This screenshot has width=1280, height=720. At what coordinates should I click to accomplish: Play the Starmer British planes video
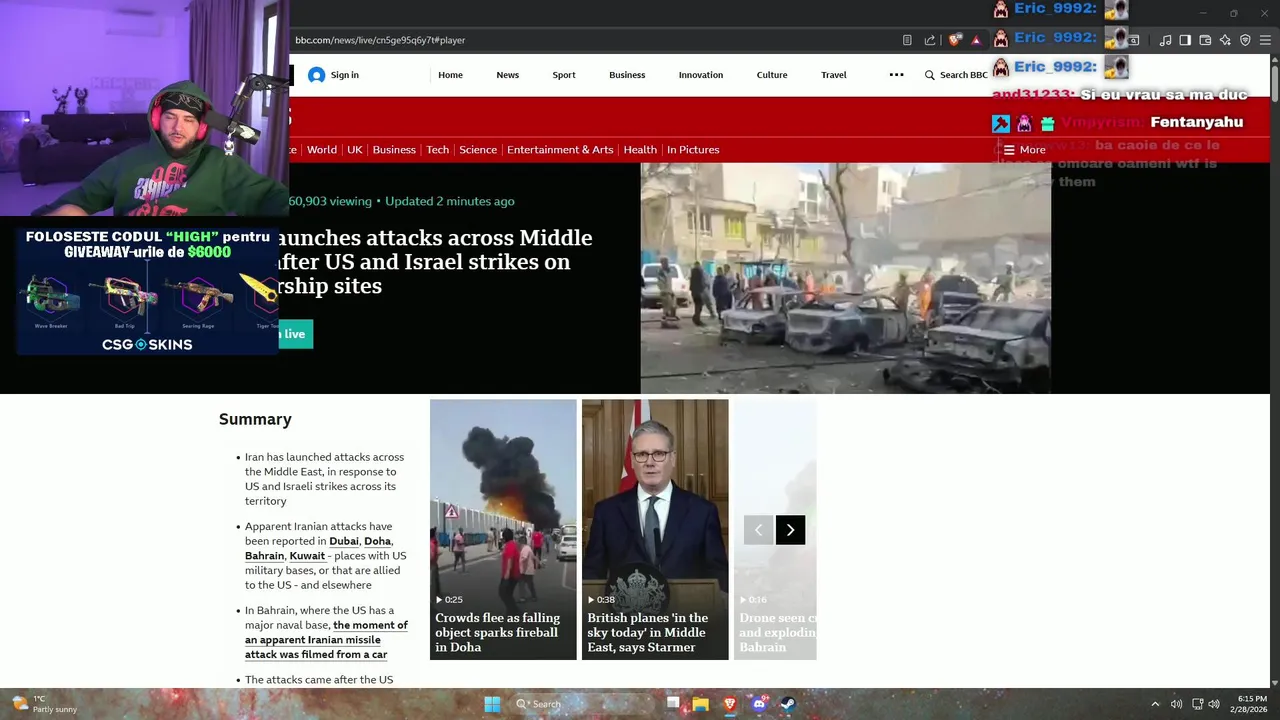655,529
